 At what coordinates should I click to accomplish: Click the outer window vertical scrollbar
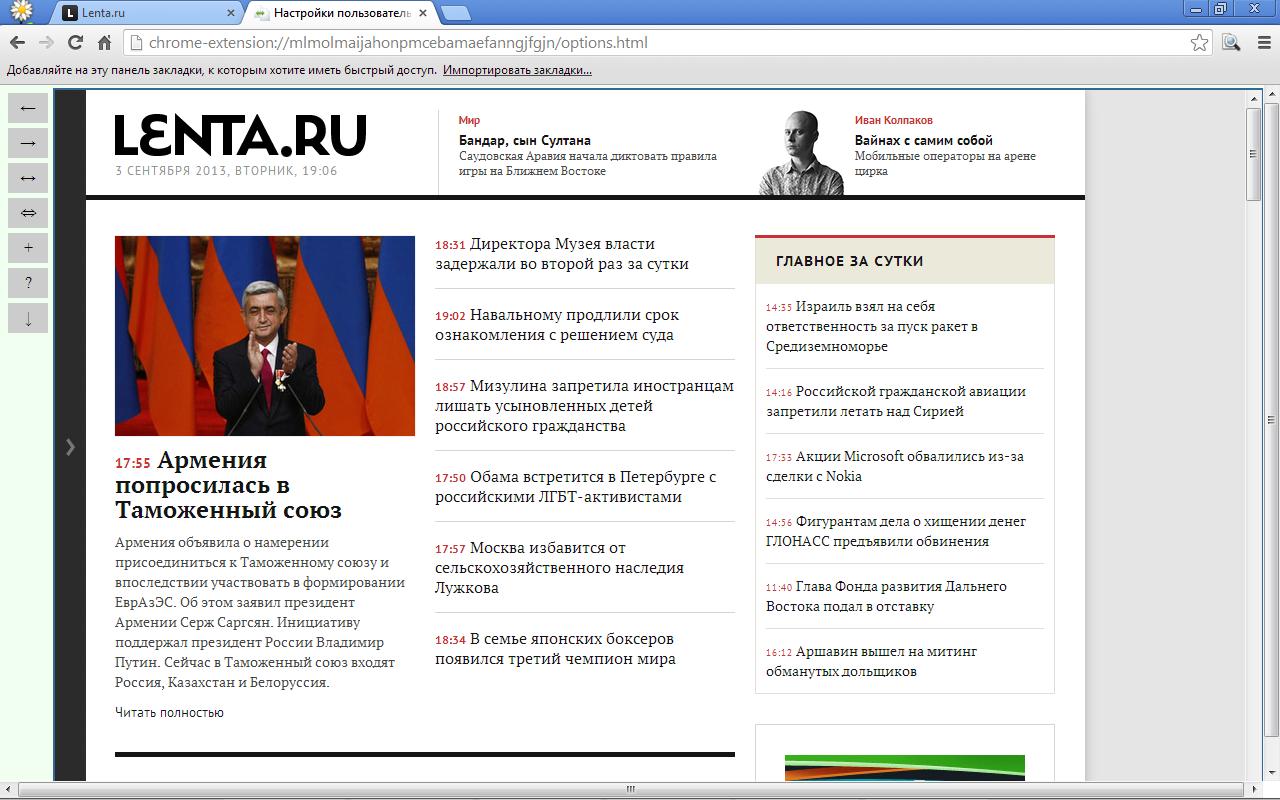(1271, 420)
